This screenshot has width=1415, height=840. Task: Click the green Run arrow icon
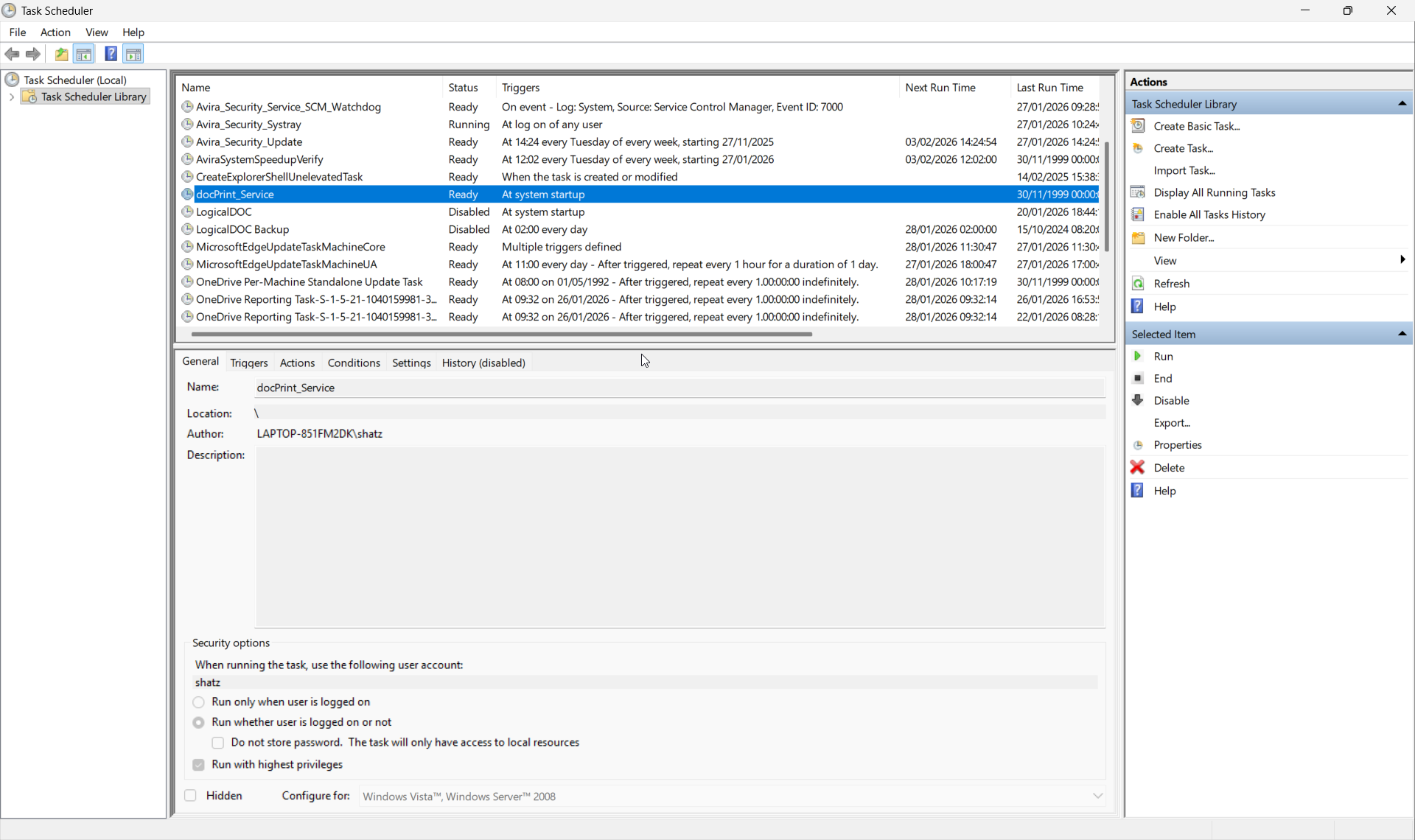pos(1137,356)
